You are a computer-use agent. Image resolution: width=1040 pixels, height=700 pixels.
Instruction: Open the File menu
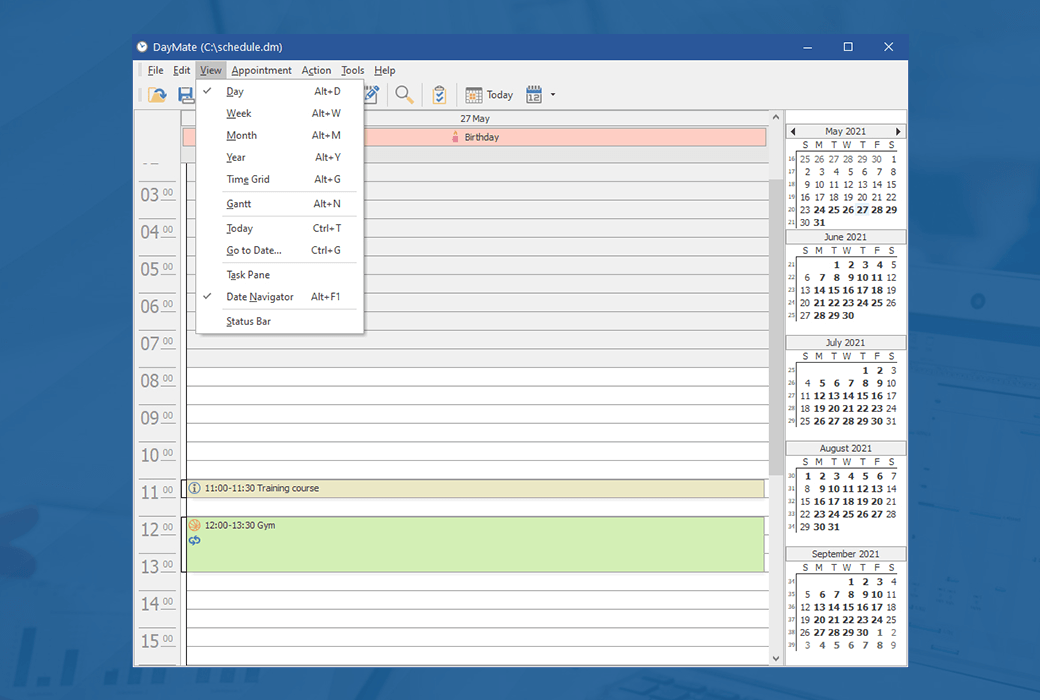[x=155, y=70]
